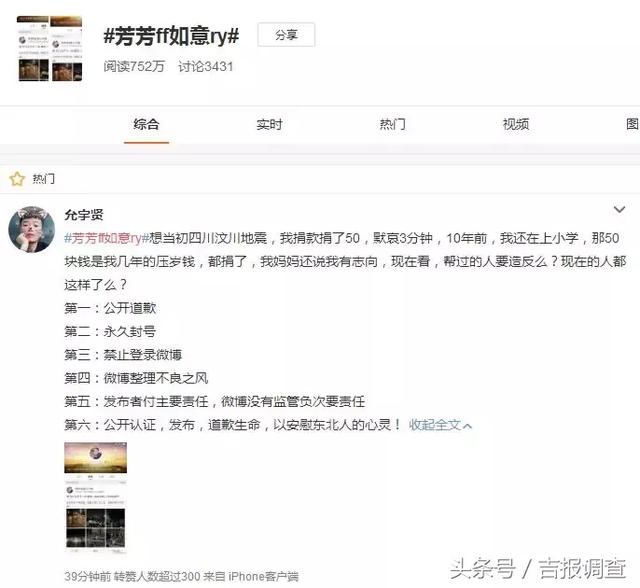This screenshot has height=588, width=640.
Task: Select the 热门 tab
Action: (x=393, y=124)
